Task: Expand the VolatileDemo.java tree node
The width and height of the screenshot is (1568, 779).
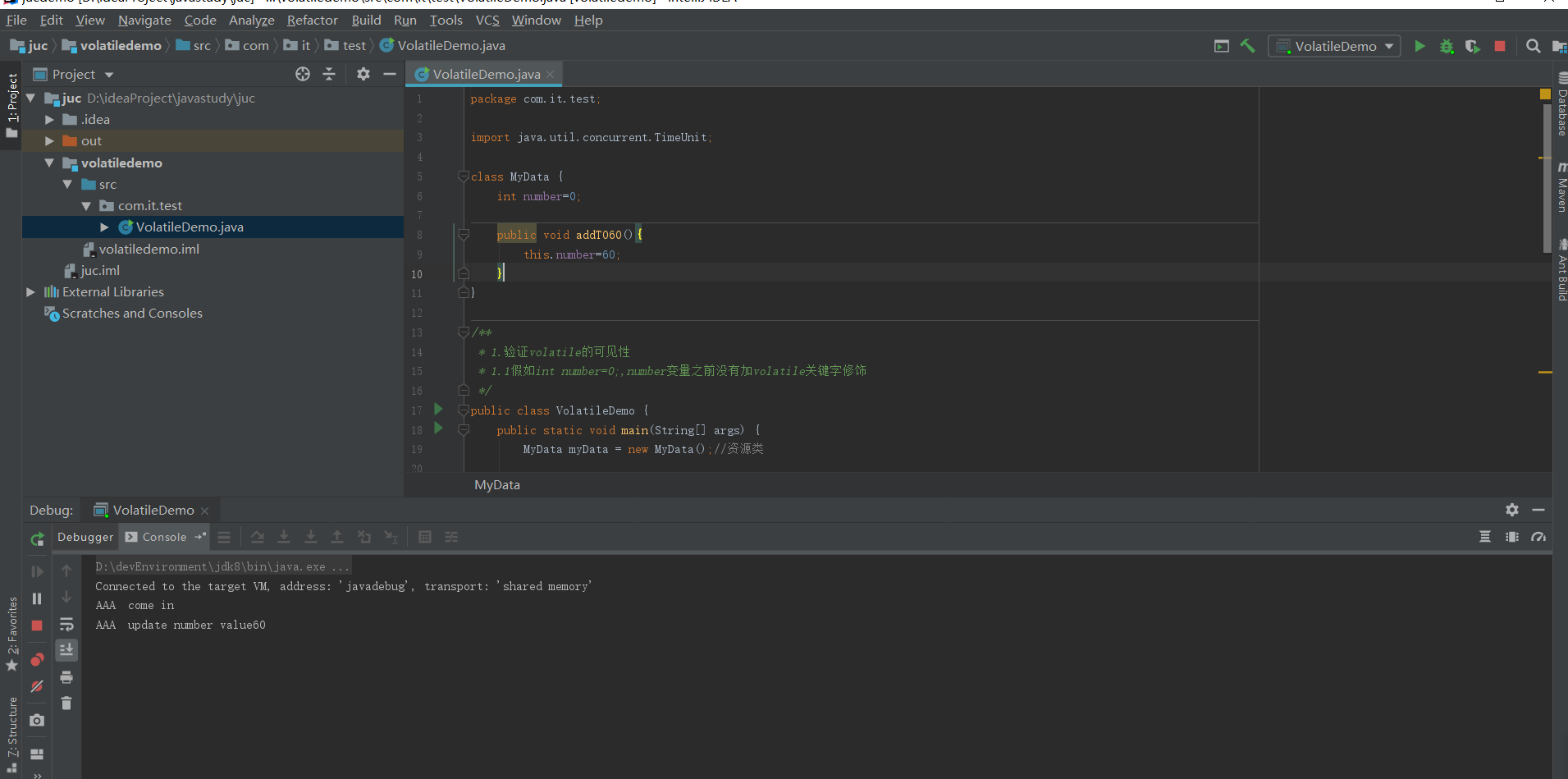Action: (x=104, y=227)
